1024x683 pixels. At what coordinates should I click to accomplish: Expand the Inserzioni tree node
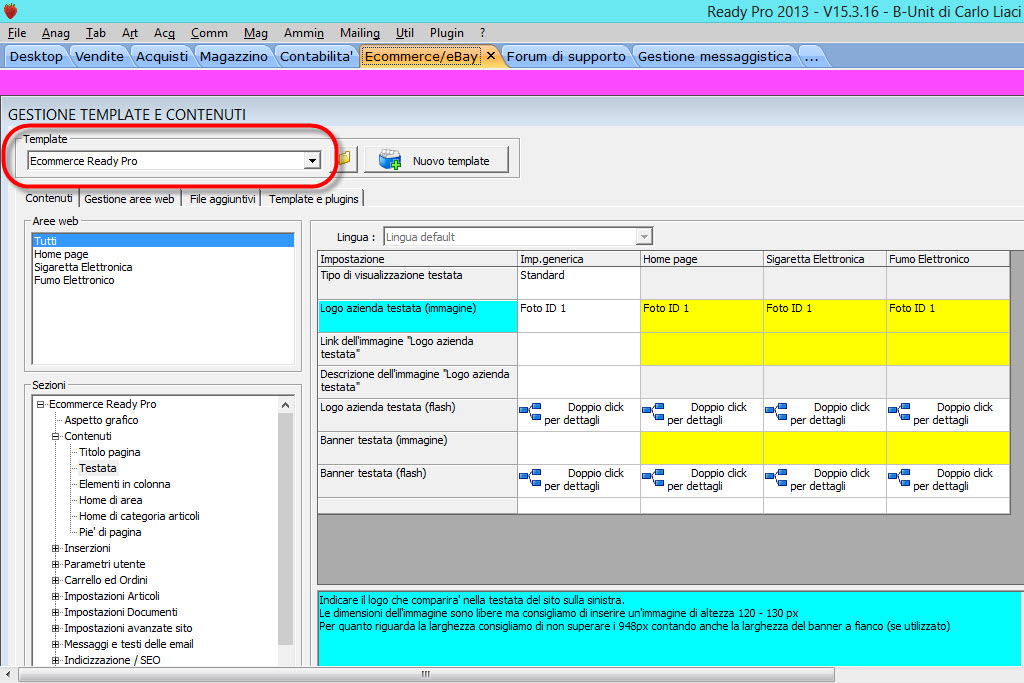[x=56, y=548]
